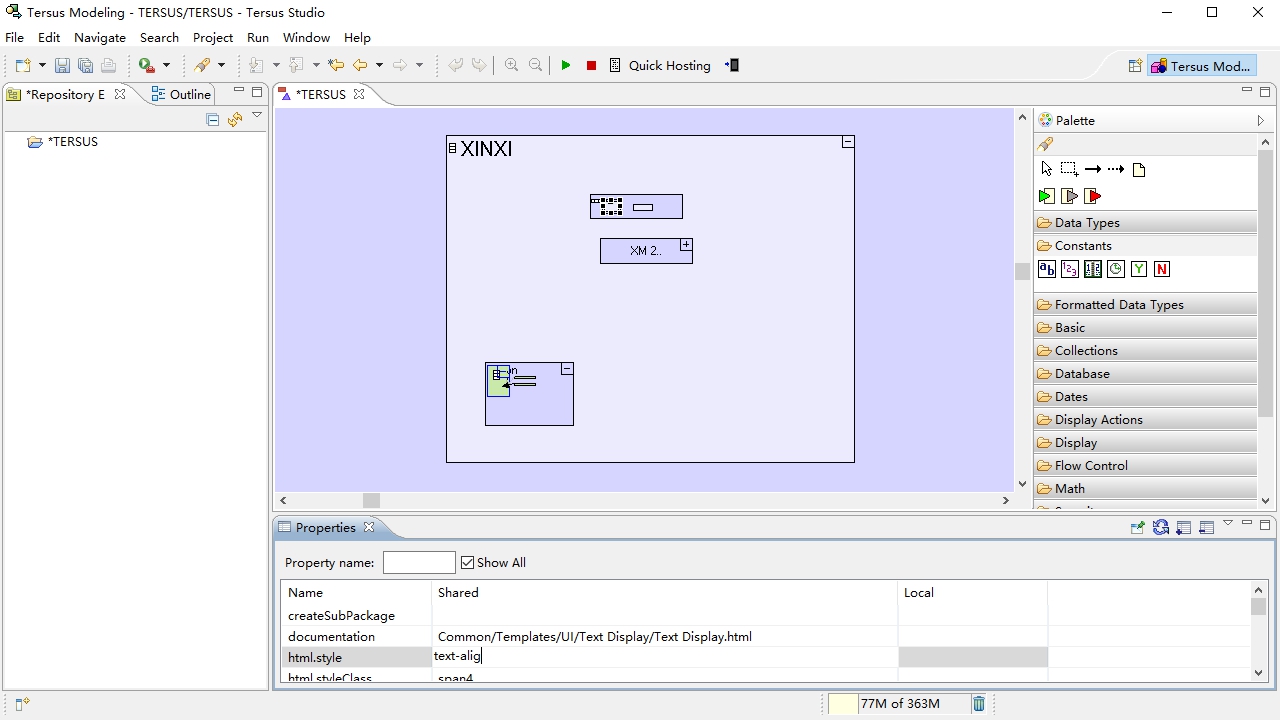Expand the Database palette drawer
This screenshot has width=1280, height=720.
(1145, 373)
